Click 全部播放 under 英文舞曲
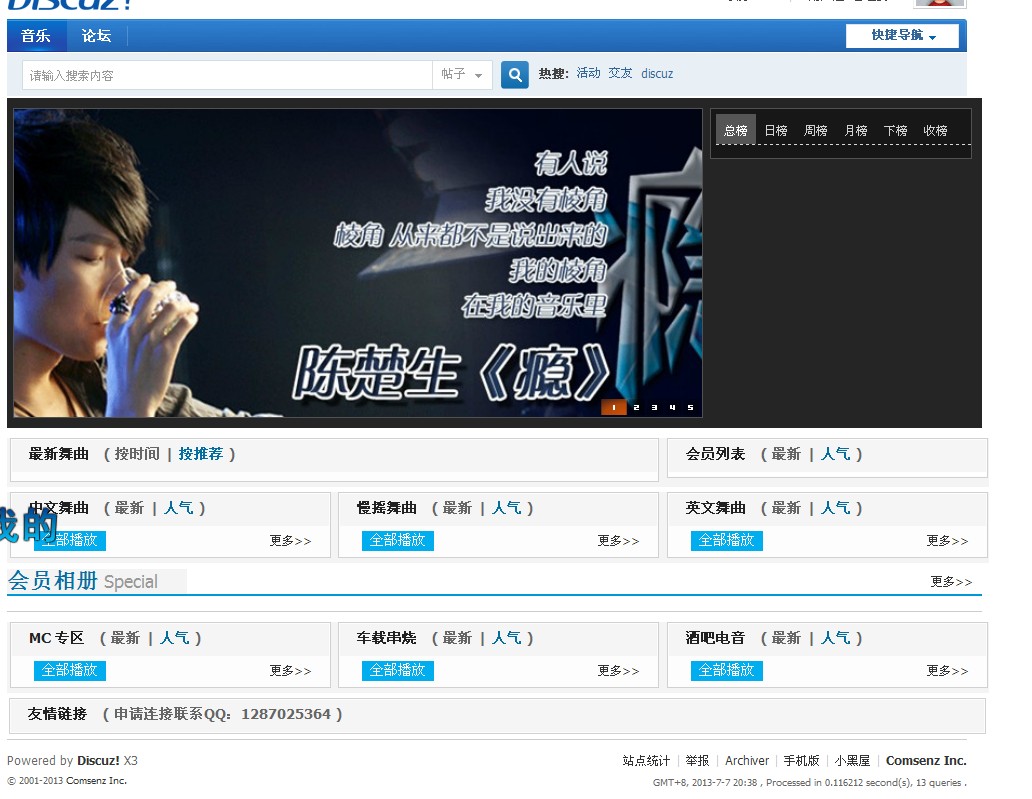Screen dimensions: 1032x799 point(727,540)
